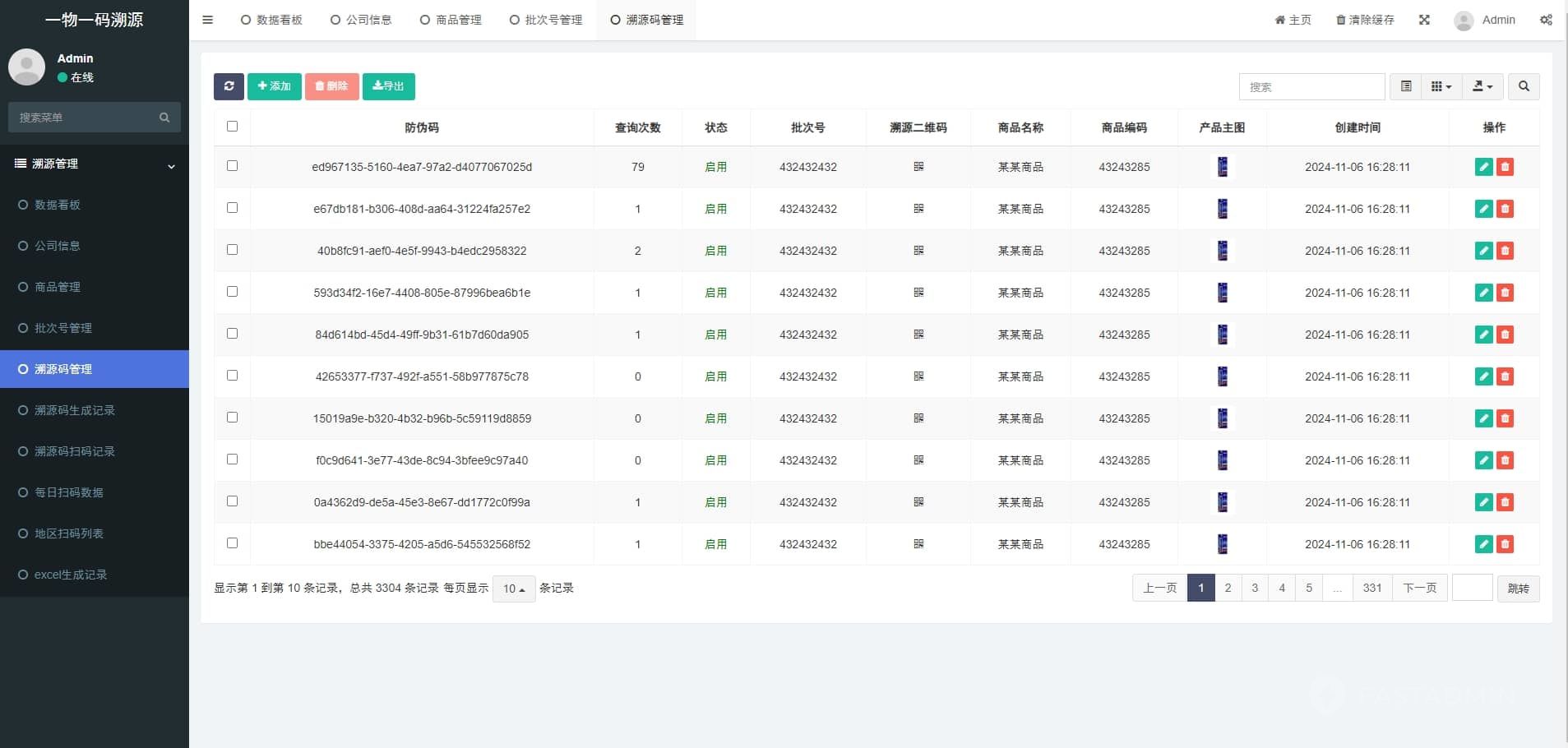
Task: Click the green 添加 button
Action: point(275,86)
